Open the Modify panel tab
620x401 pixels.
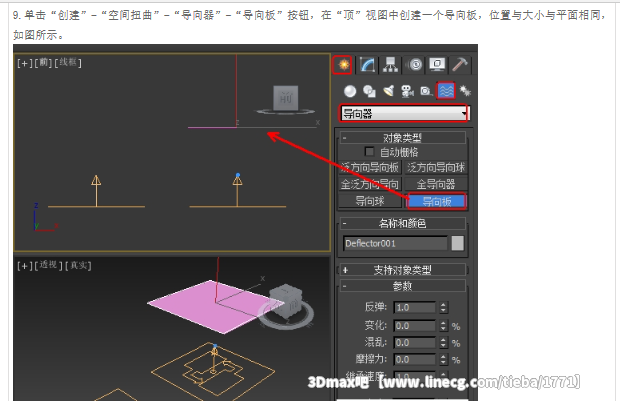(x=367, y=64)
